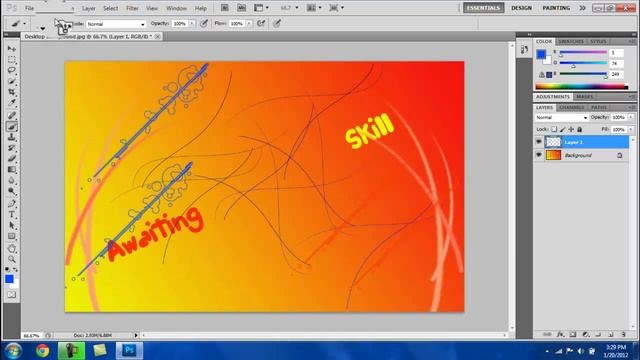640x360 pixels.
Task: Select the Eraser tool
Action: pos(11,159)
